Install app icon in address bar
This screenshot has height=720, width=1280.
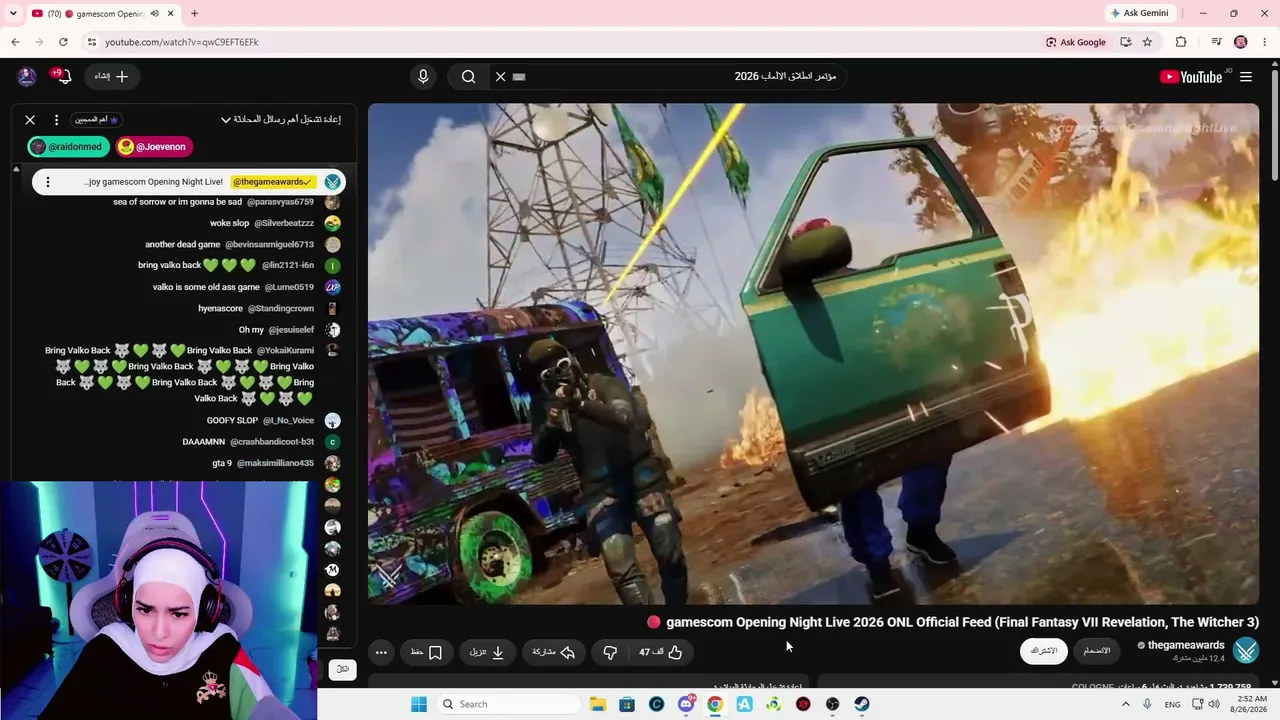(1126, 42)
